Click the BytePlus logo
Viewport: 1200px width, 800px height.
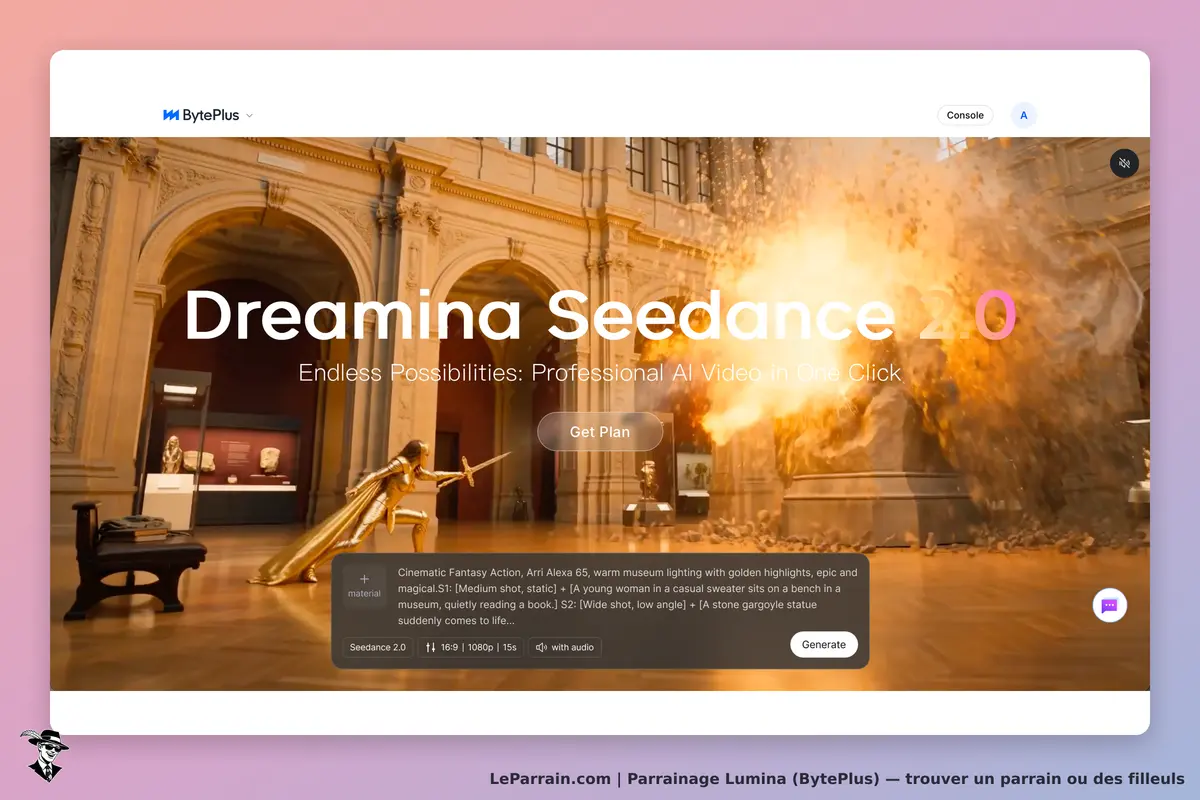point(201,115)
